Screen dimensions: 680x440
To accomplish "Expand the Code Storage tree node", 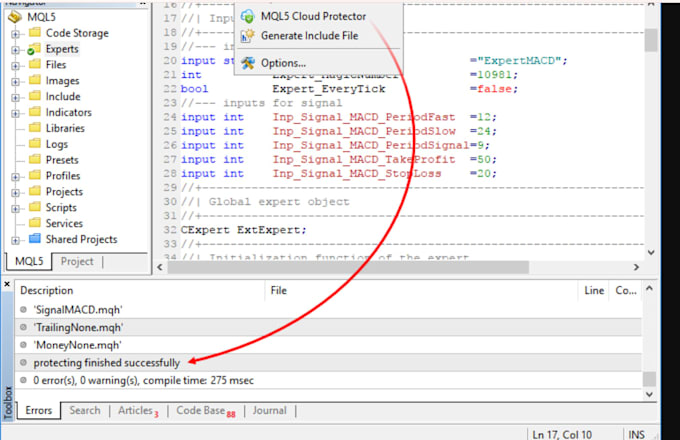I will click(16, 34).
